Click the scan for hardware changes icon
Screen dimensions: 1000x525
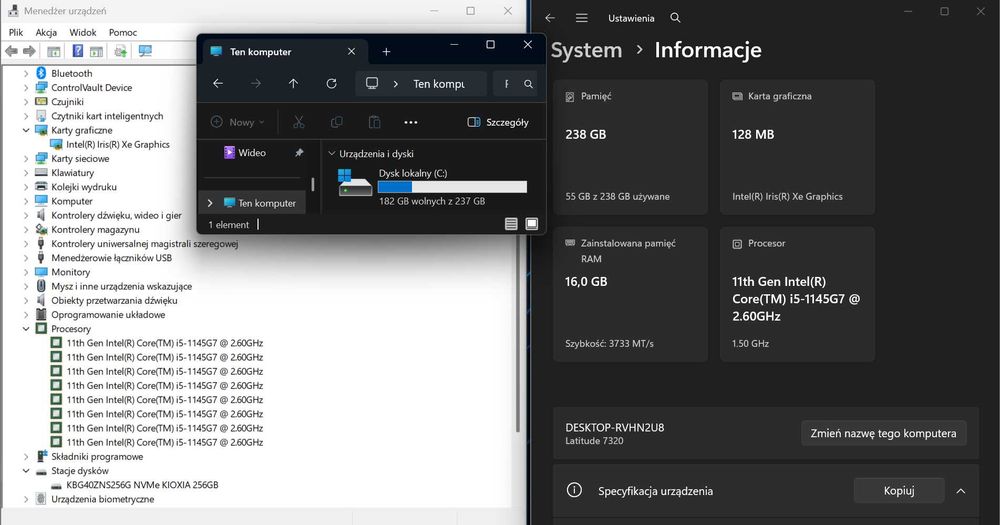click(x=145, y=51)
